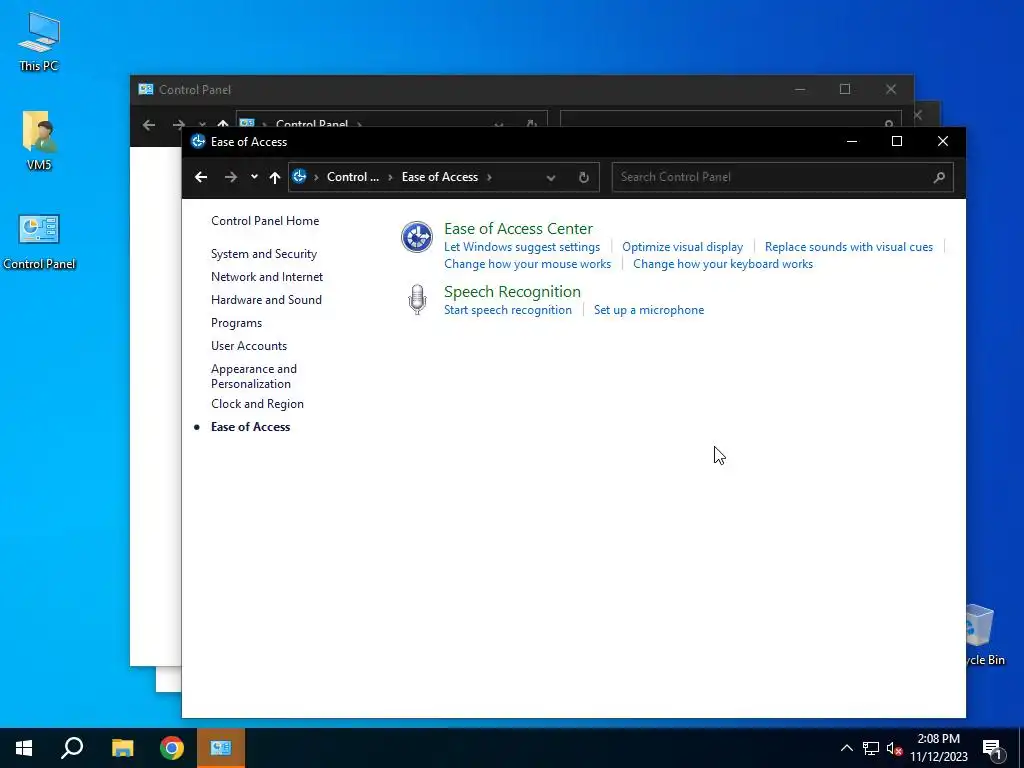Click the Ease of Access title bar icon
This screenshot has width=1024, height=768.
(x=198, y=141)
